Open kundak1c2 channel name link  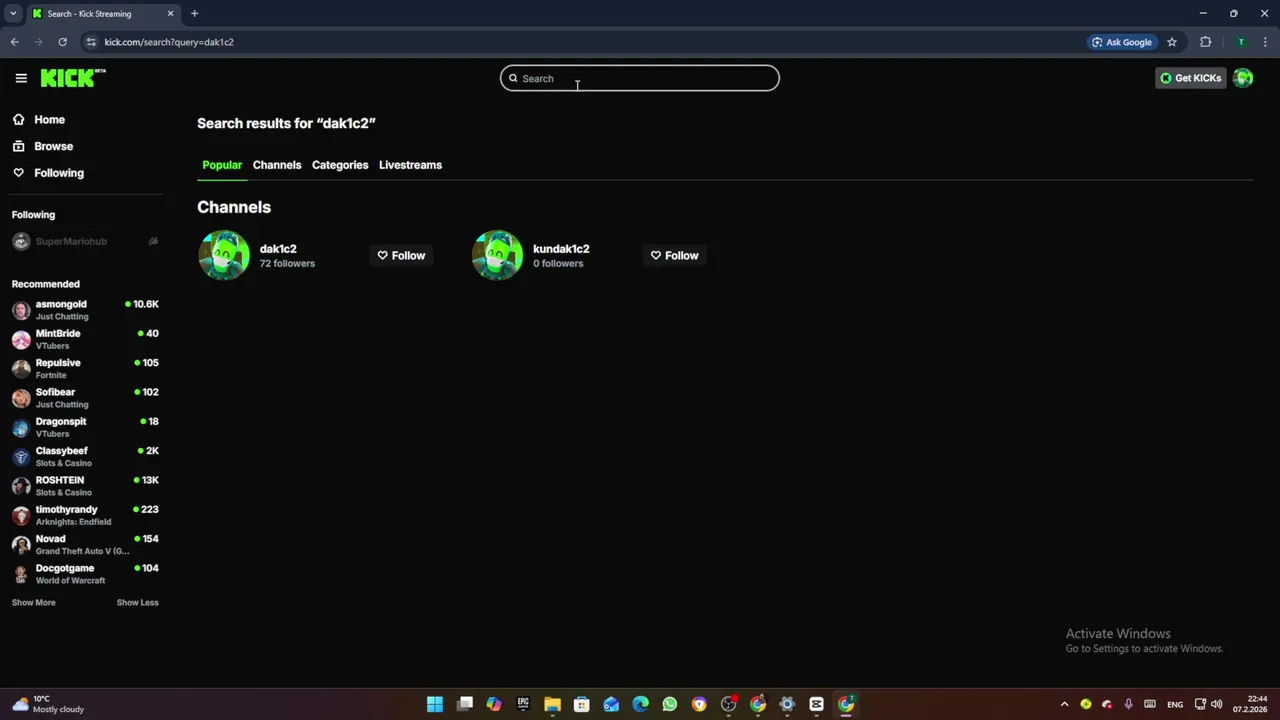click(561, 249)
